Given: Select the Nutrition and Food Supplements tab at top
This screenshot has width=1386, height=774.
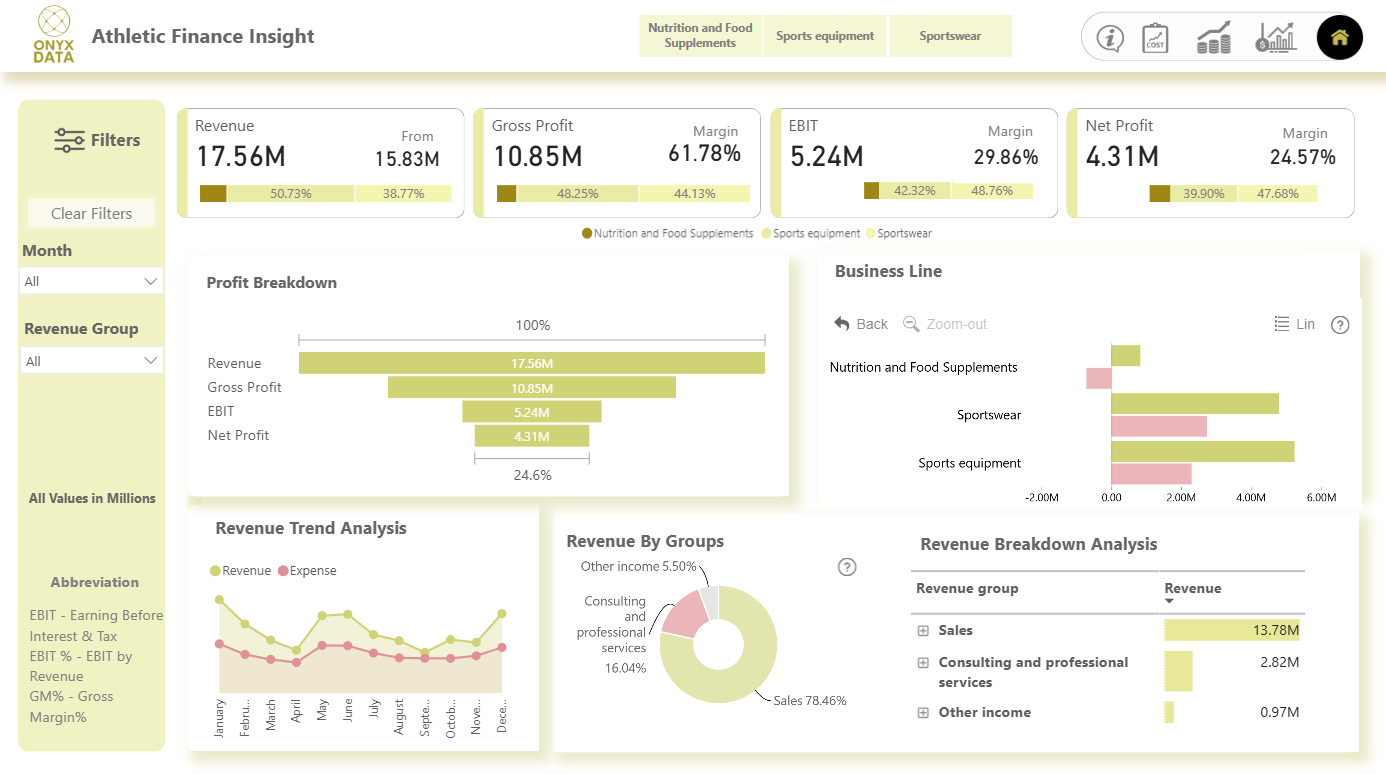Looking at the screenshot, I should pos(700,36).
